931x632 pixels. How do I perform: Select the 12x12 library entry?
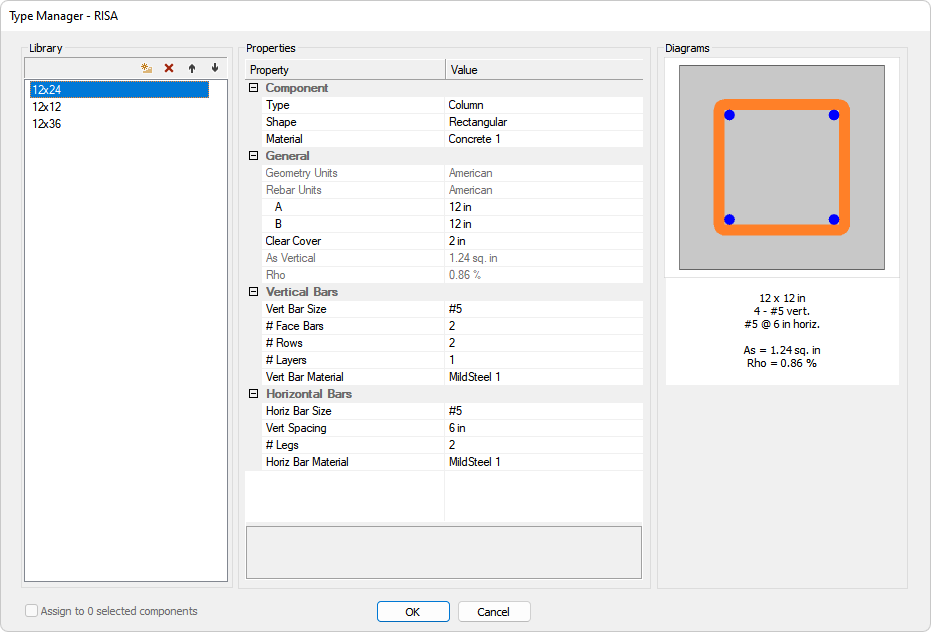48,107
